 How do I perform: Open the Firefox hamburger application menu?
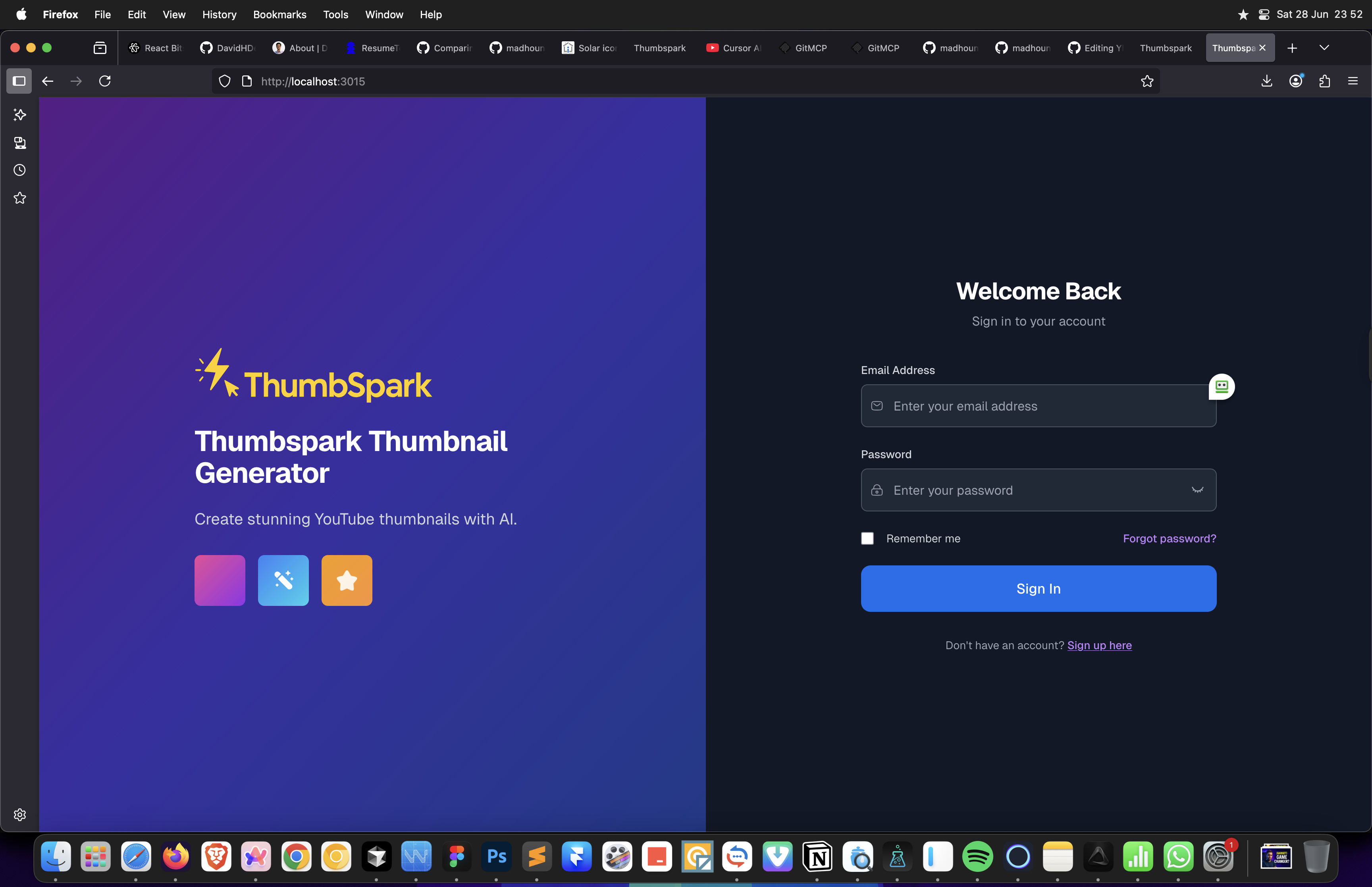point(1353,81)
